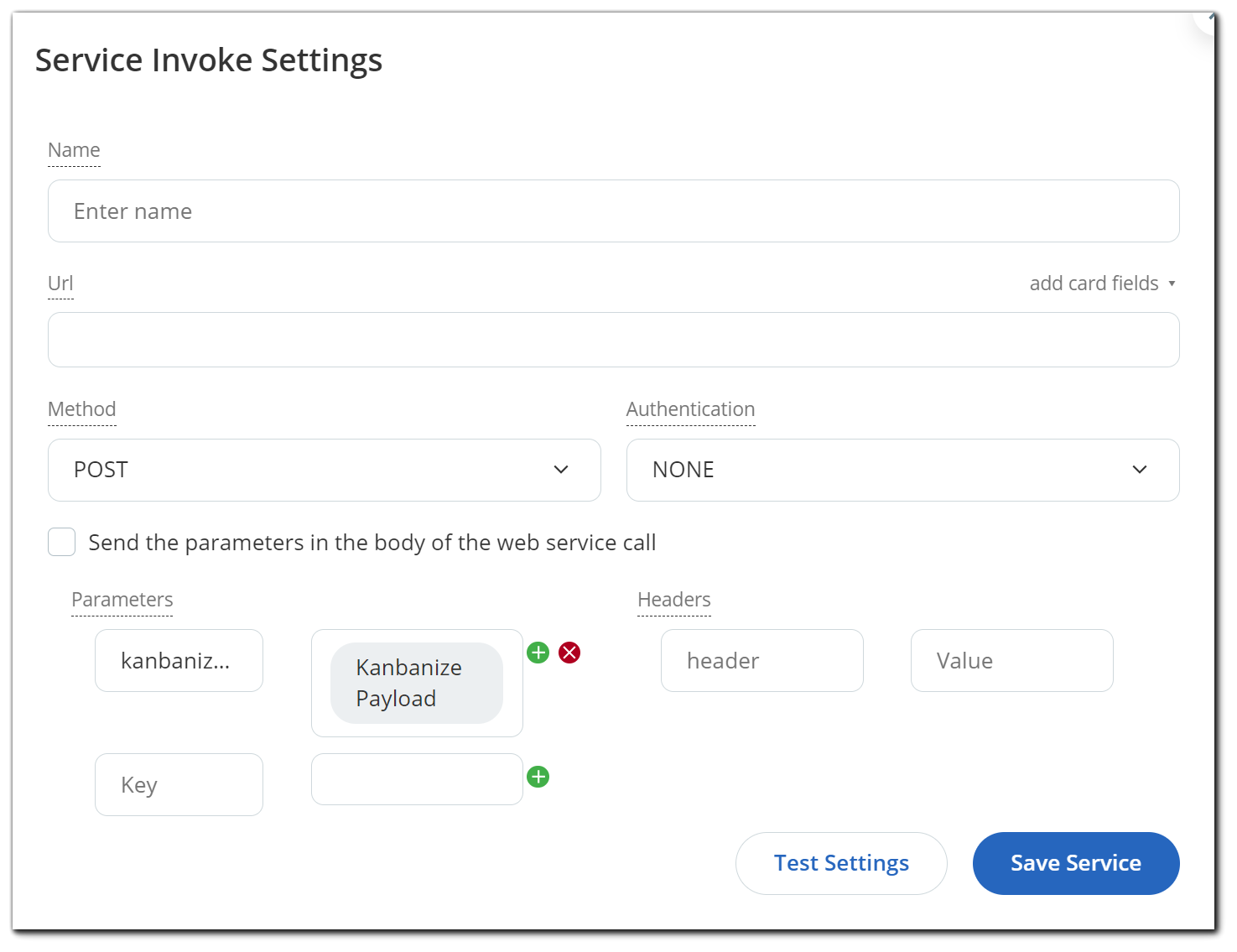Viewport: 1237px width, 952px height.
Task: Click the Authentication label
Action: click(x=691, y=409)
